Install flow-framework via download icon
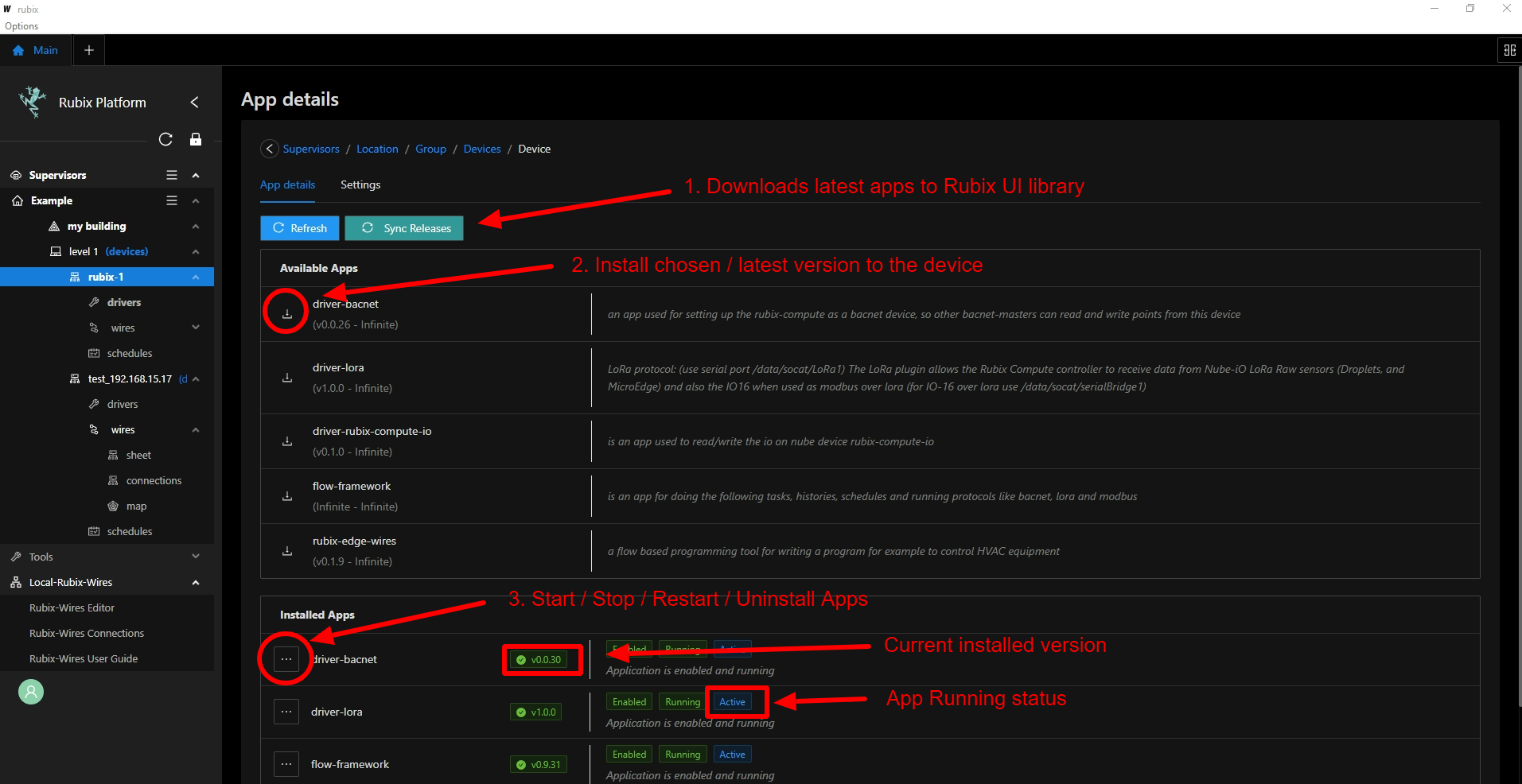The image size is (1522, 784). click(287, 496)
